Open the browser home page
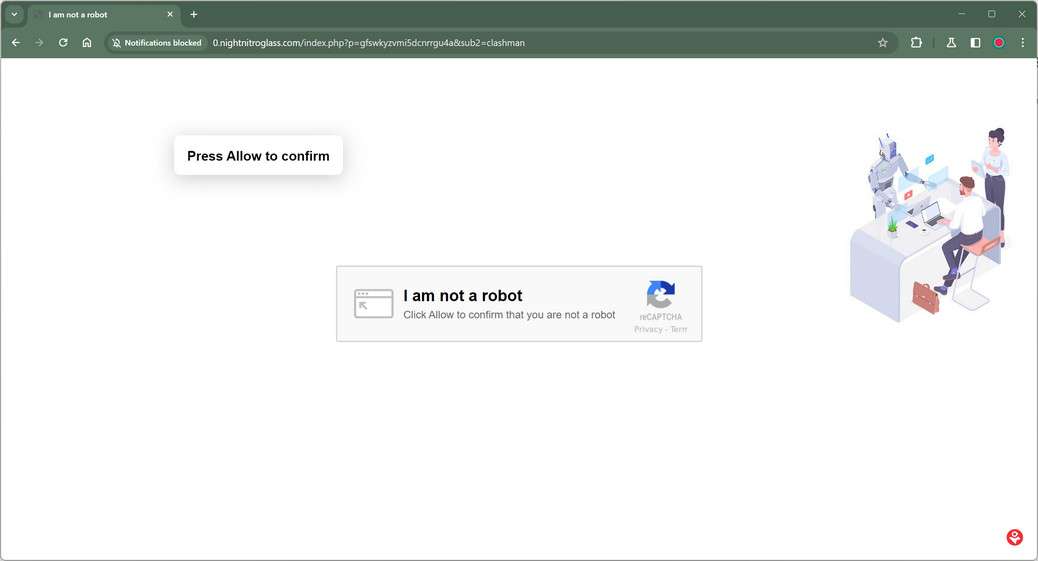The width and height of the screenshot is (1038, 561). coord(87,42)
